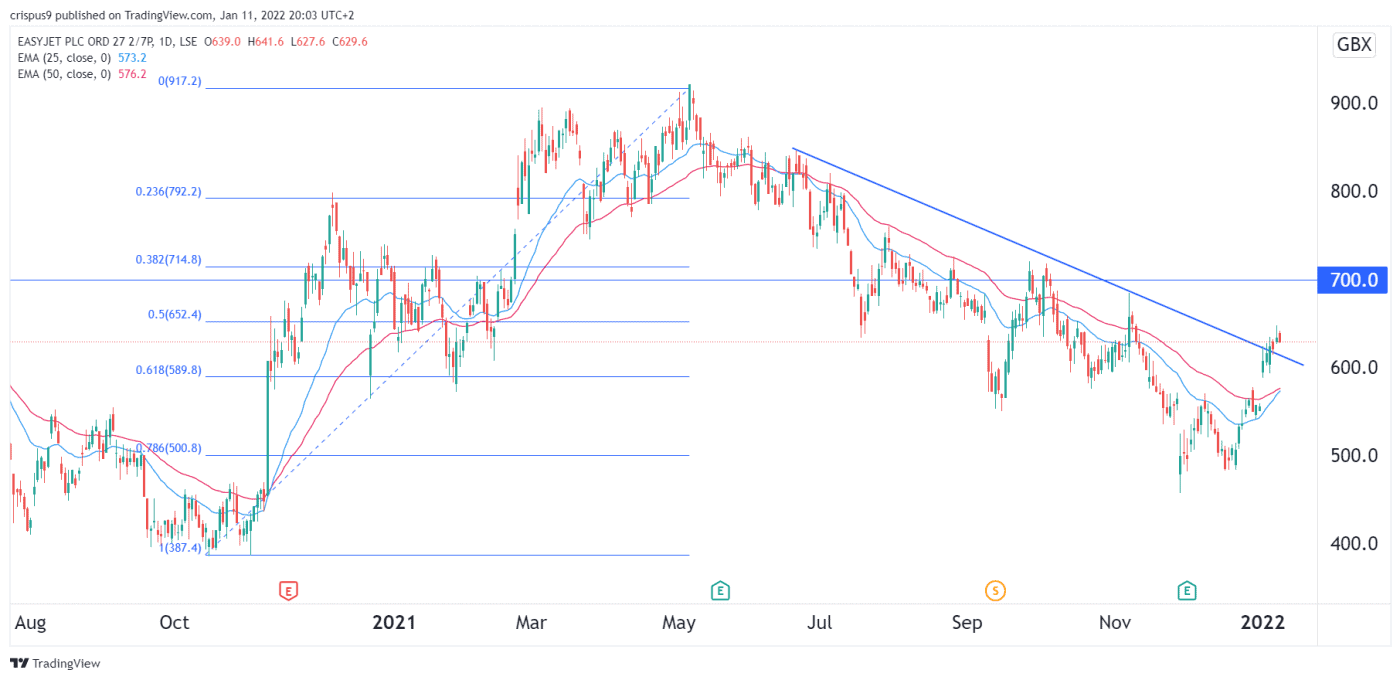Select the blue 700.0 price alert label
Screen dimensions: 1400x680
1352,281
